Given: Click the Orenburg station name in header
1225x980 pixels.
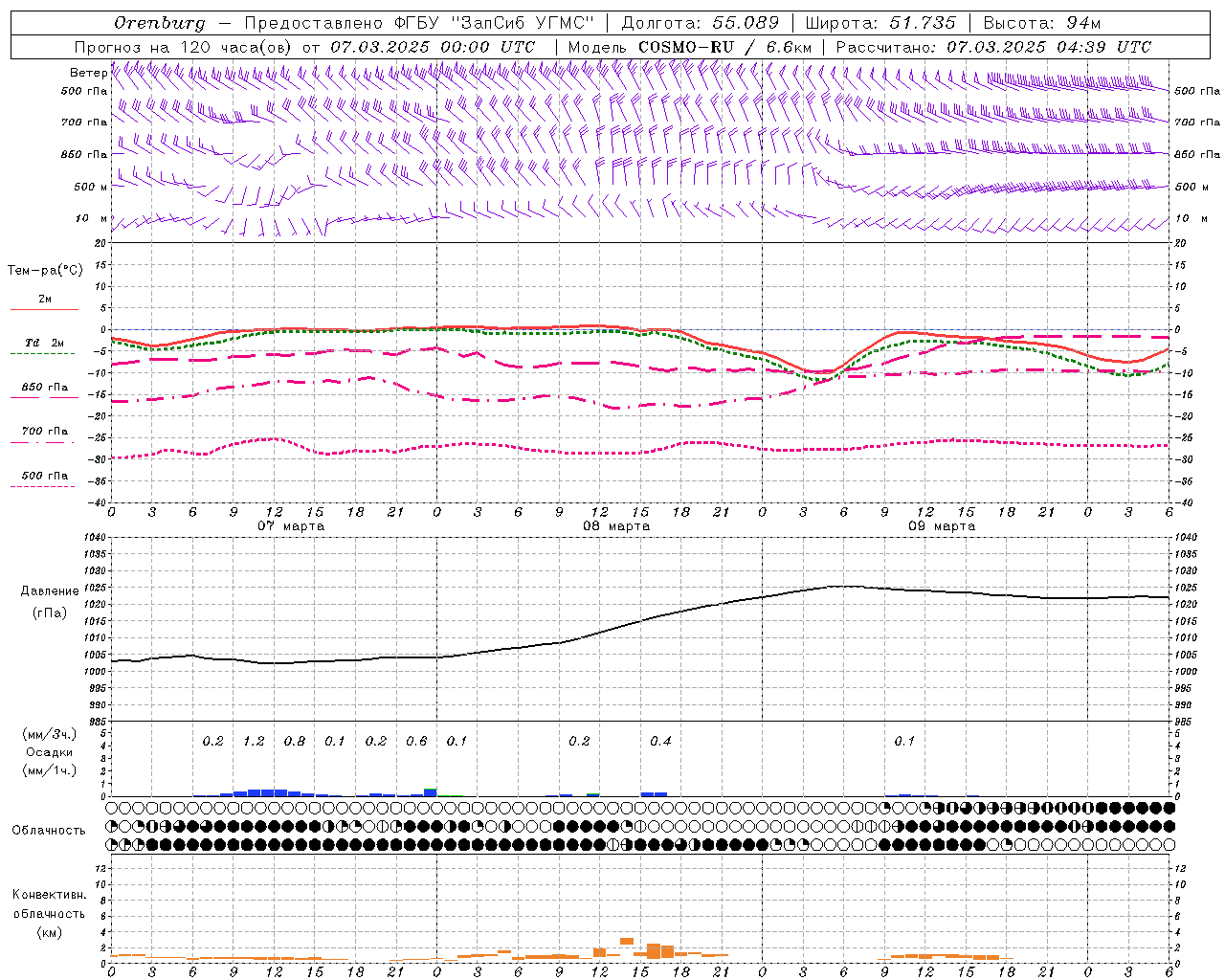Looking at the screenshot, I should 159,23.
